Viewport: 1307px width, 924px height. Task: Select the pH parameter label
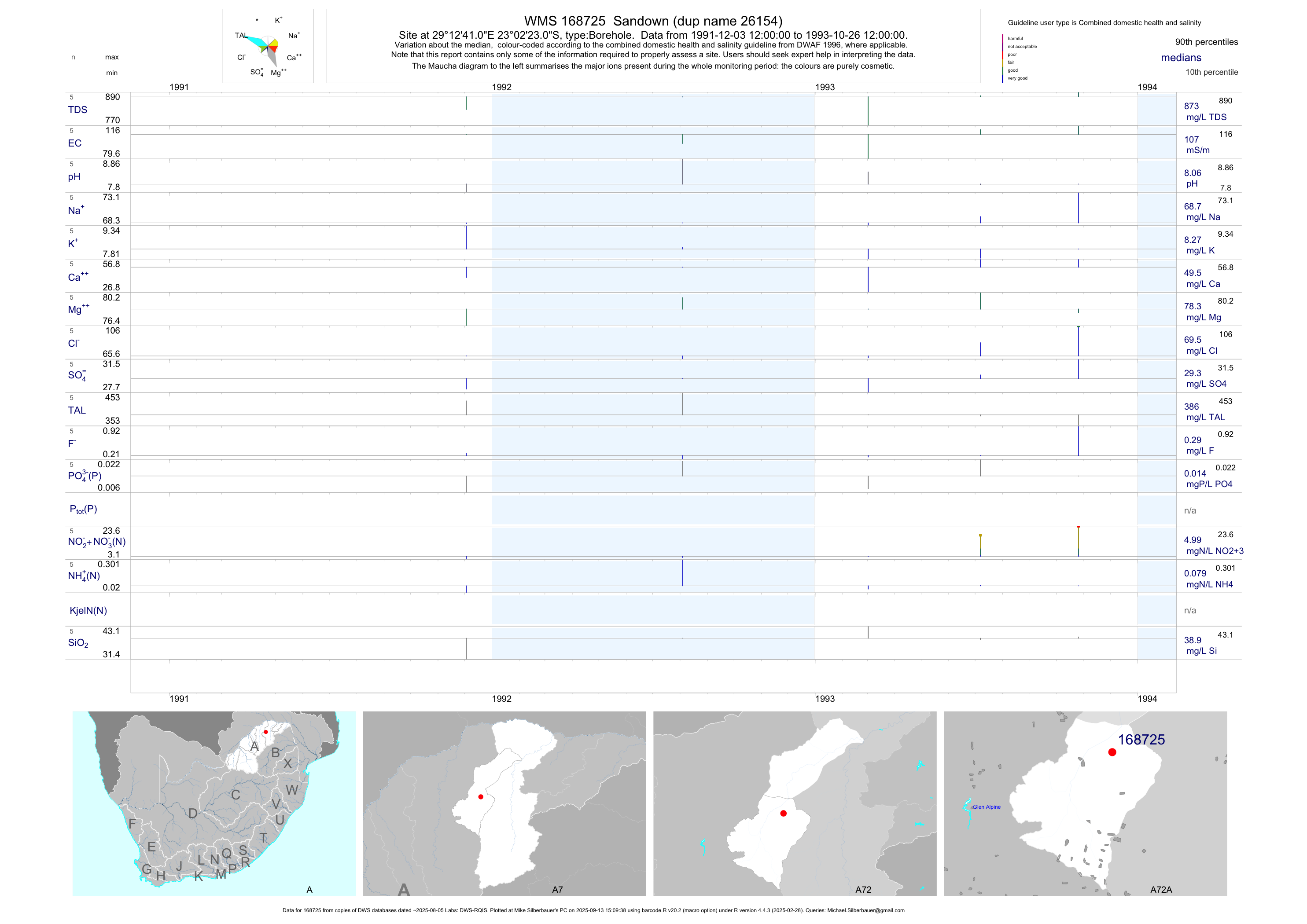[x=74, y=177]
